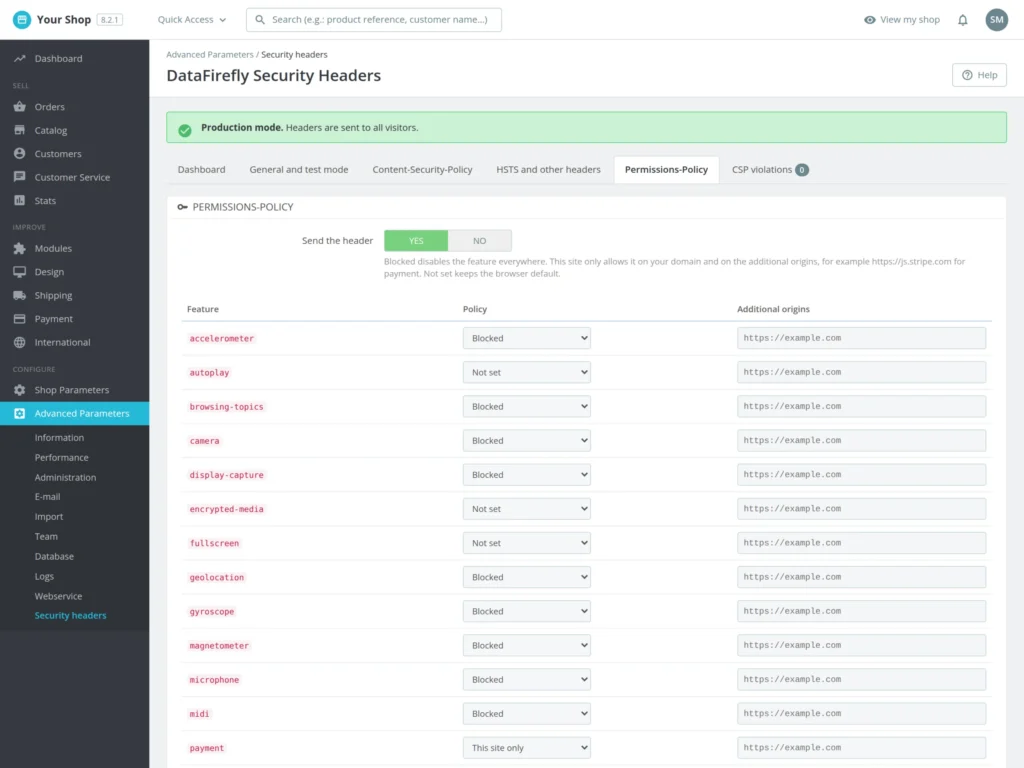
Task: Open the SM user avatar menu
Action: (997, 20)
